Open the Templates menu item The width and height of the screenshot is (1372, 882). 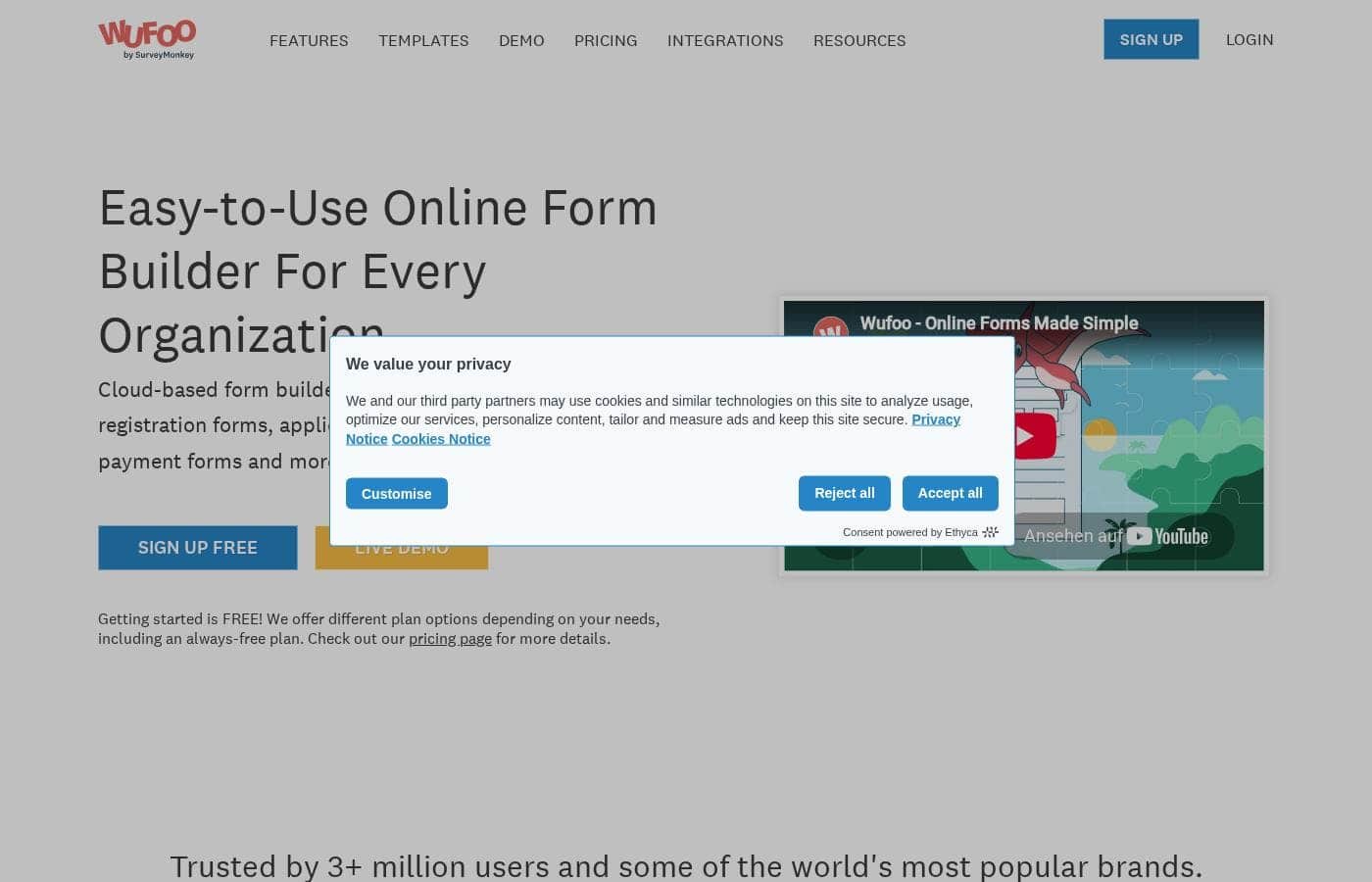(423, 40)
